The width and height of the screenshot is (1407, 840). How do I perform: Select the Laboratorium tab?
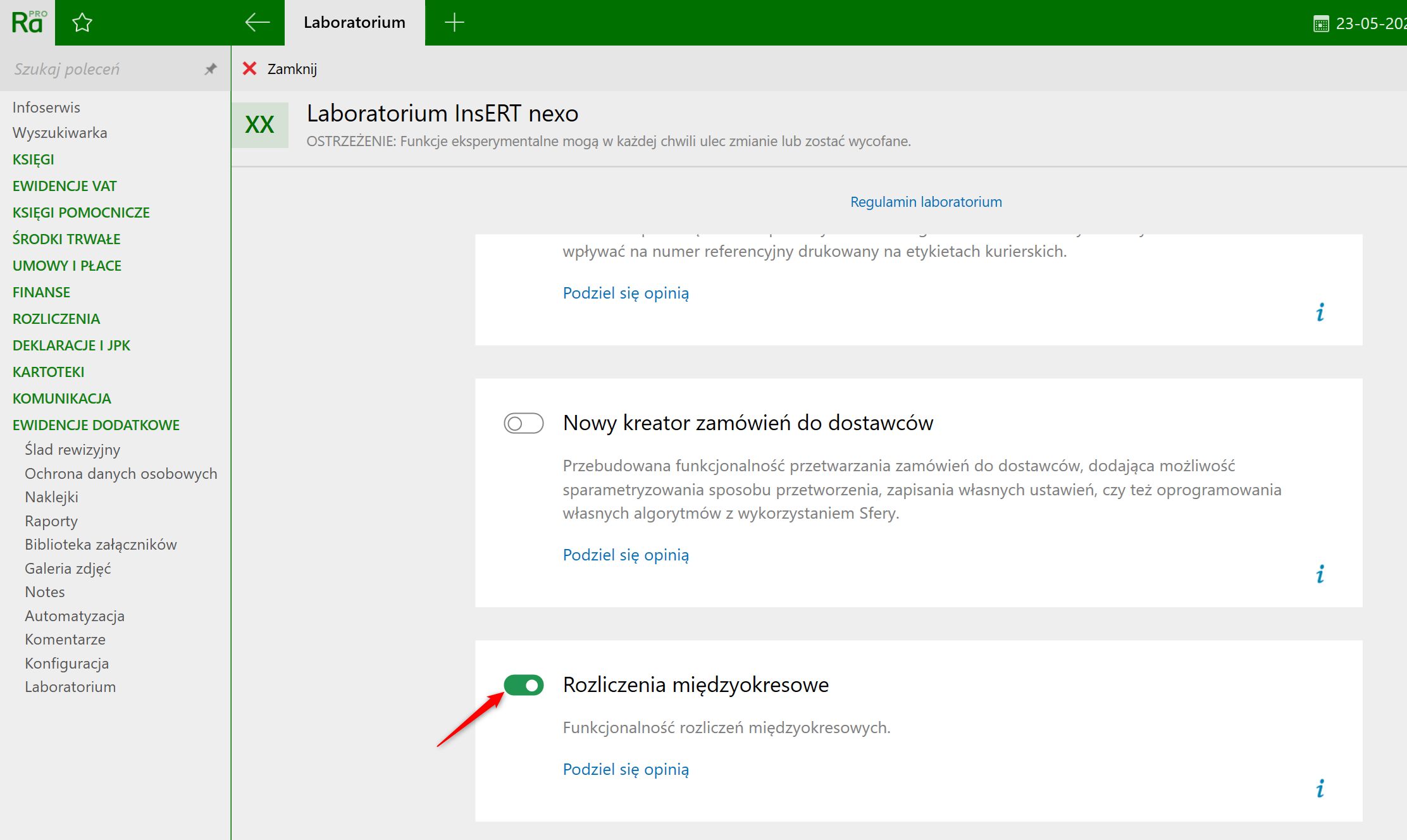click(354, 23)
